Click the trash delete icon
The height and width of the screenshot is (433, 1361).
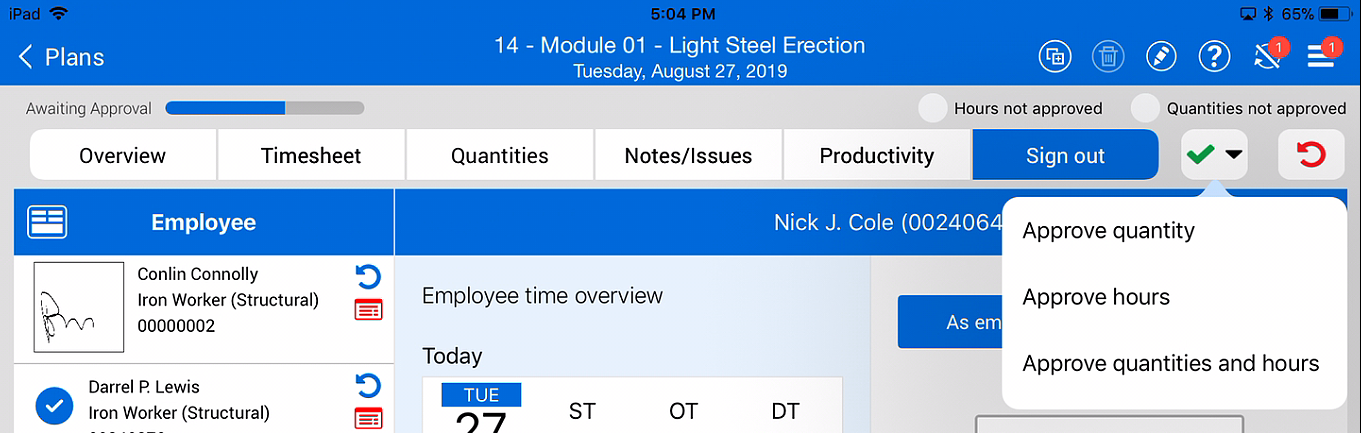click(1108, 56)
